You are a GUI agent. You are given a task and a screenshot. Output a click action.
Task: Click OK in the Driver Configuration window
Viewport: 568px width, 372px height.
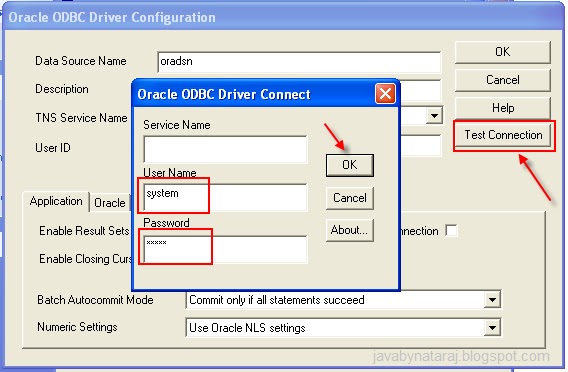click(x=502, y=52)
